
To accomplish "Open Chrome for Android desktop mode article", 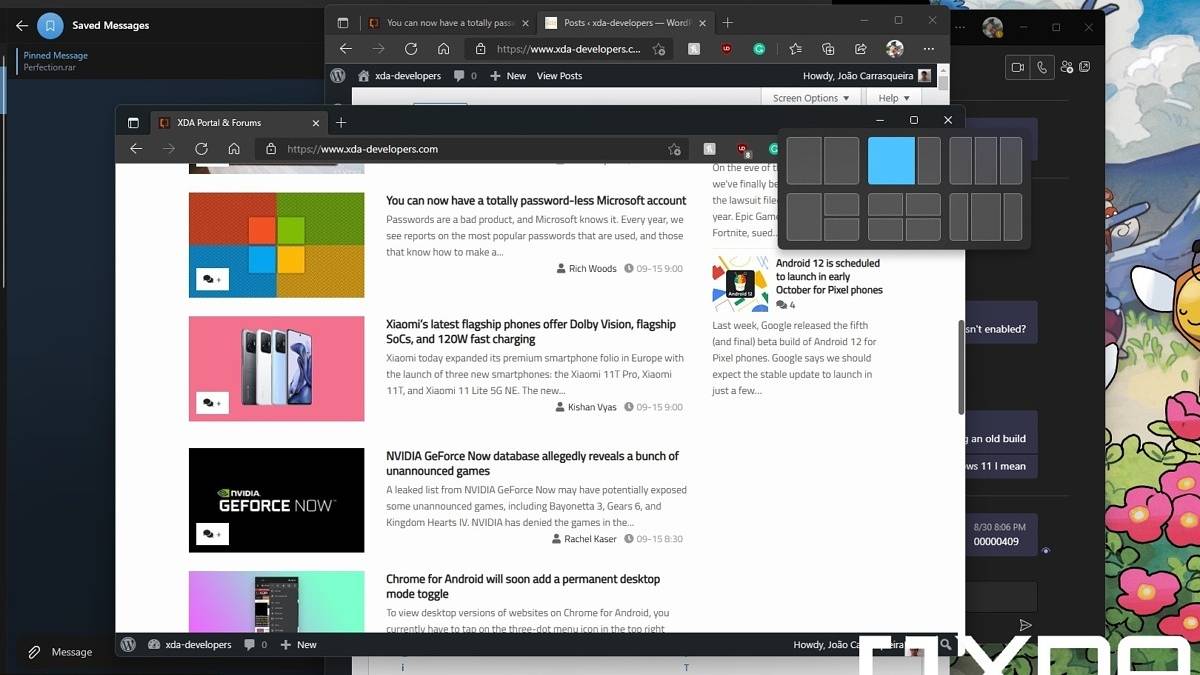I will tap(523, 586).
